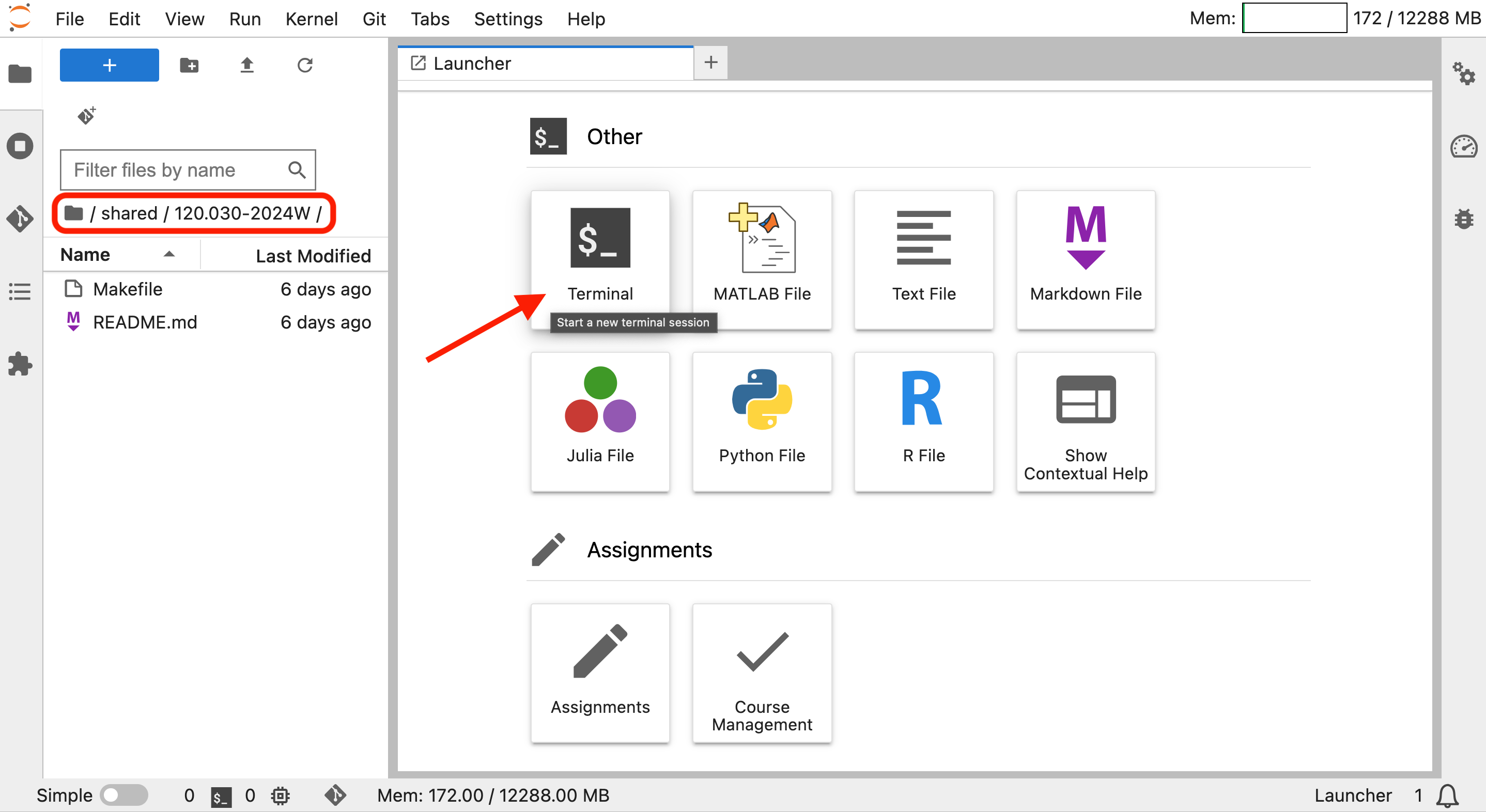Screen dimensions: 1486x812
Task: Select the Launcher tab
Action: (472, 64)
